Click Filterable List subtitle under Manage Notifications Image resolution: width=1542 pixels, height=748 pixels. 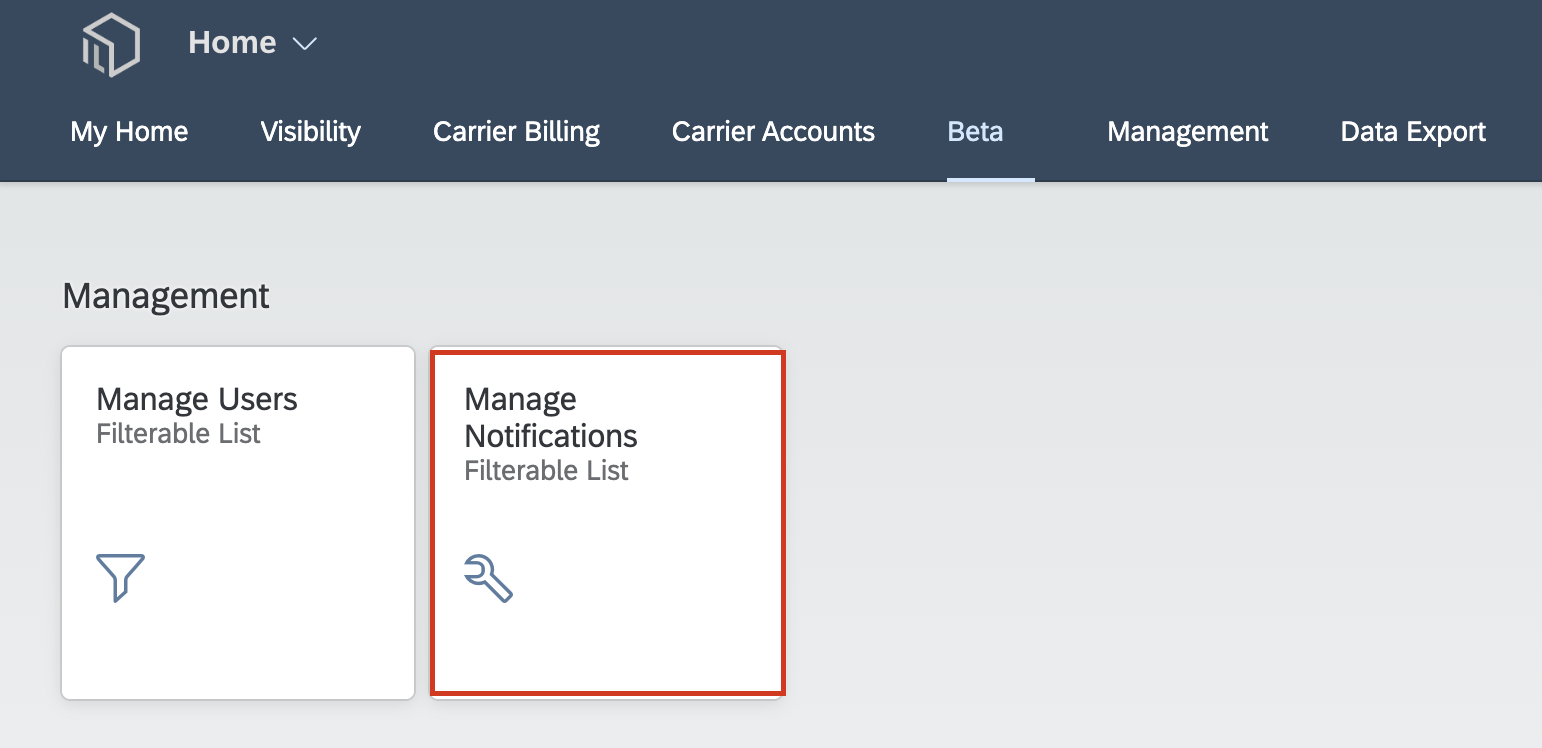[x=546, y=471]
